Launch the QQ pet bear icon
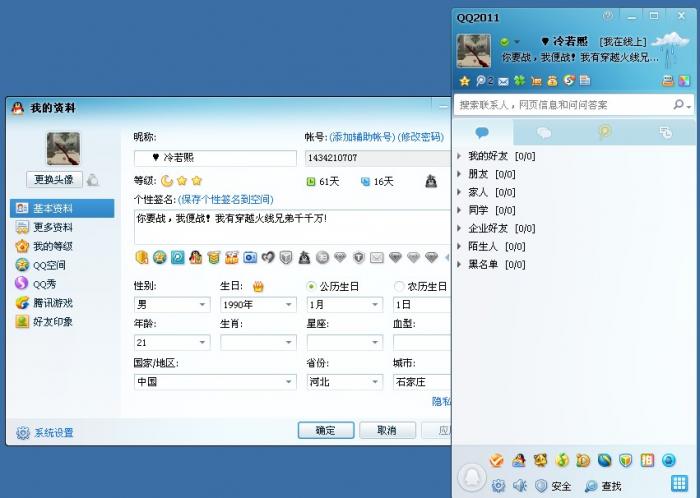Viewport: 700px width, 498px height. pos(540,460)
